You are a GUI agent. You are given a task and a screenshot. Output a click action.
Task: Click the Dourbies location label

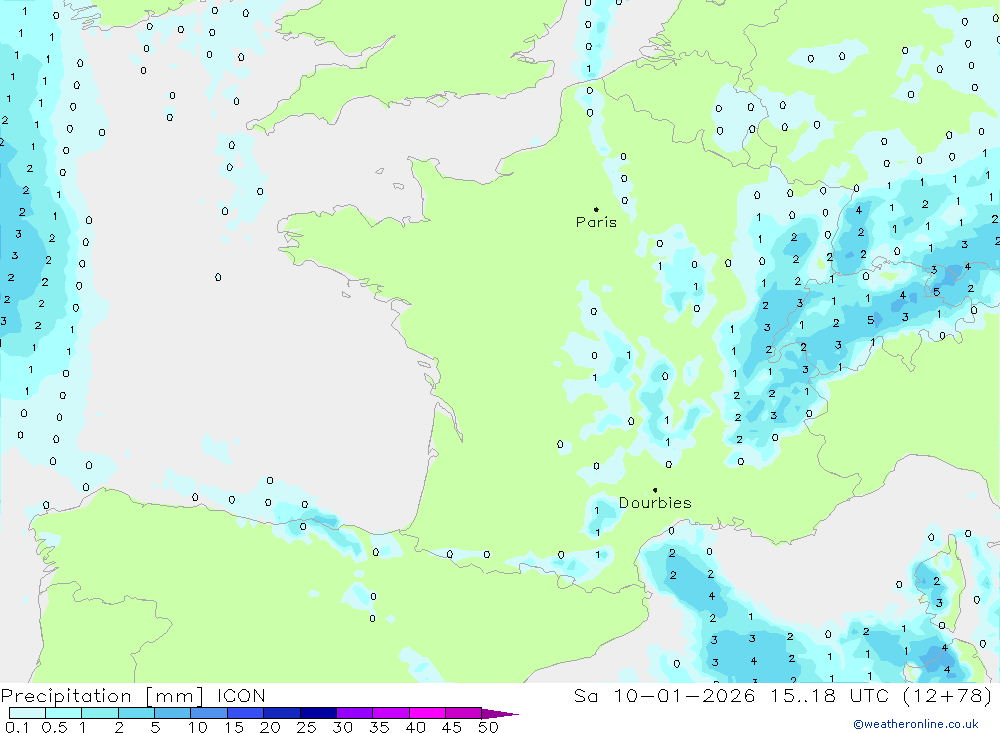pos(655,503)
